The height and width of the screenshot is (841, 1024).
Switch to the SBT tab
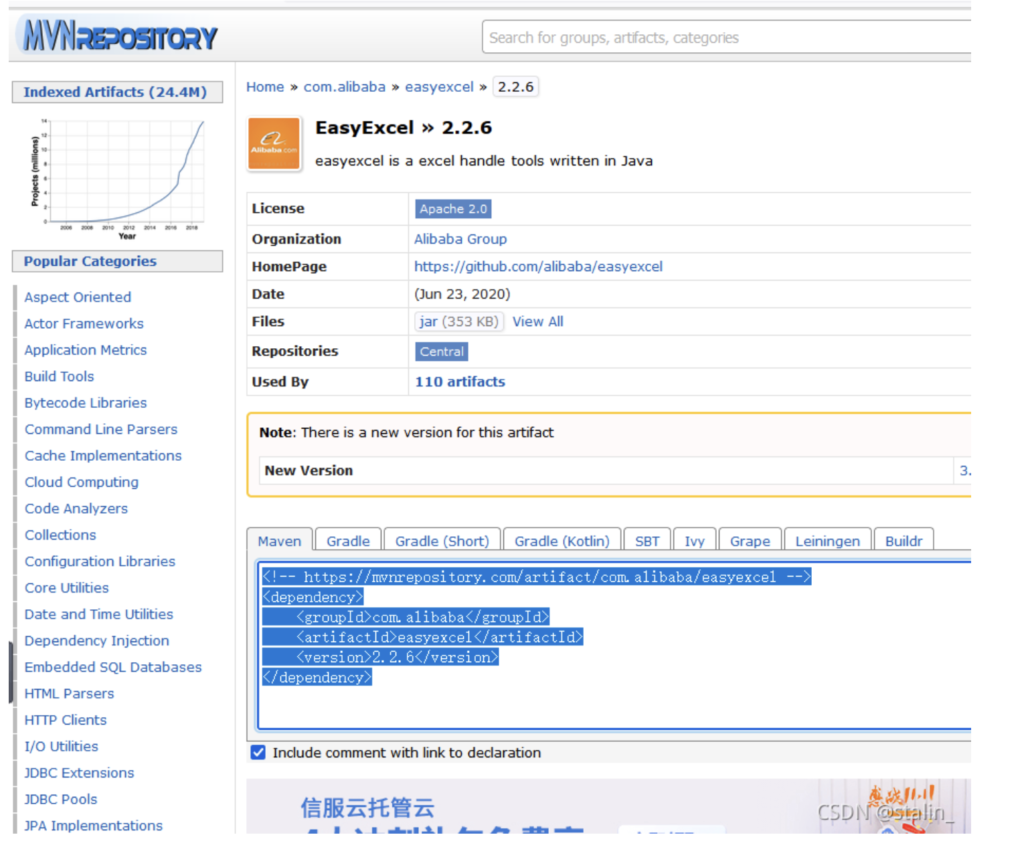pos(647,541)
